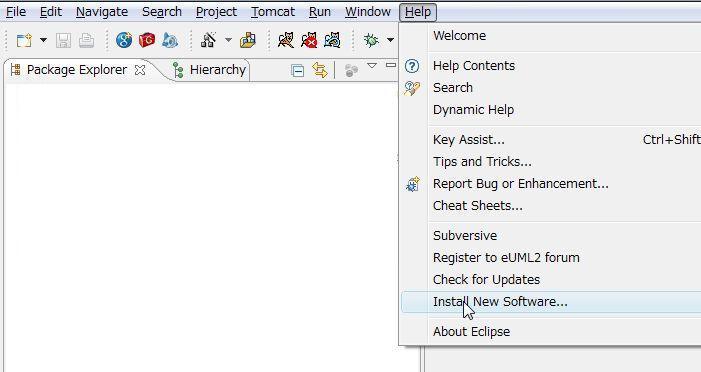This screenshot has height=372, width=701.
Task: Toggle Link with Editor arrows icon
Action: click(x=320, y=70)
